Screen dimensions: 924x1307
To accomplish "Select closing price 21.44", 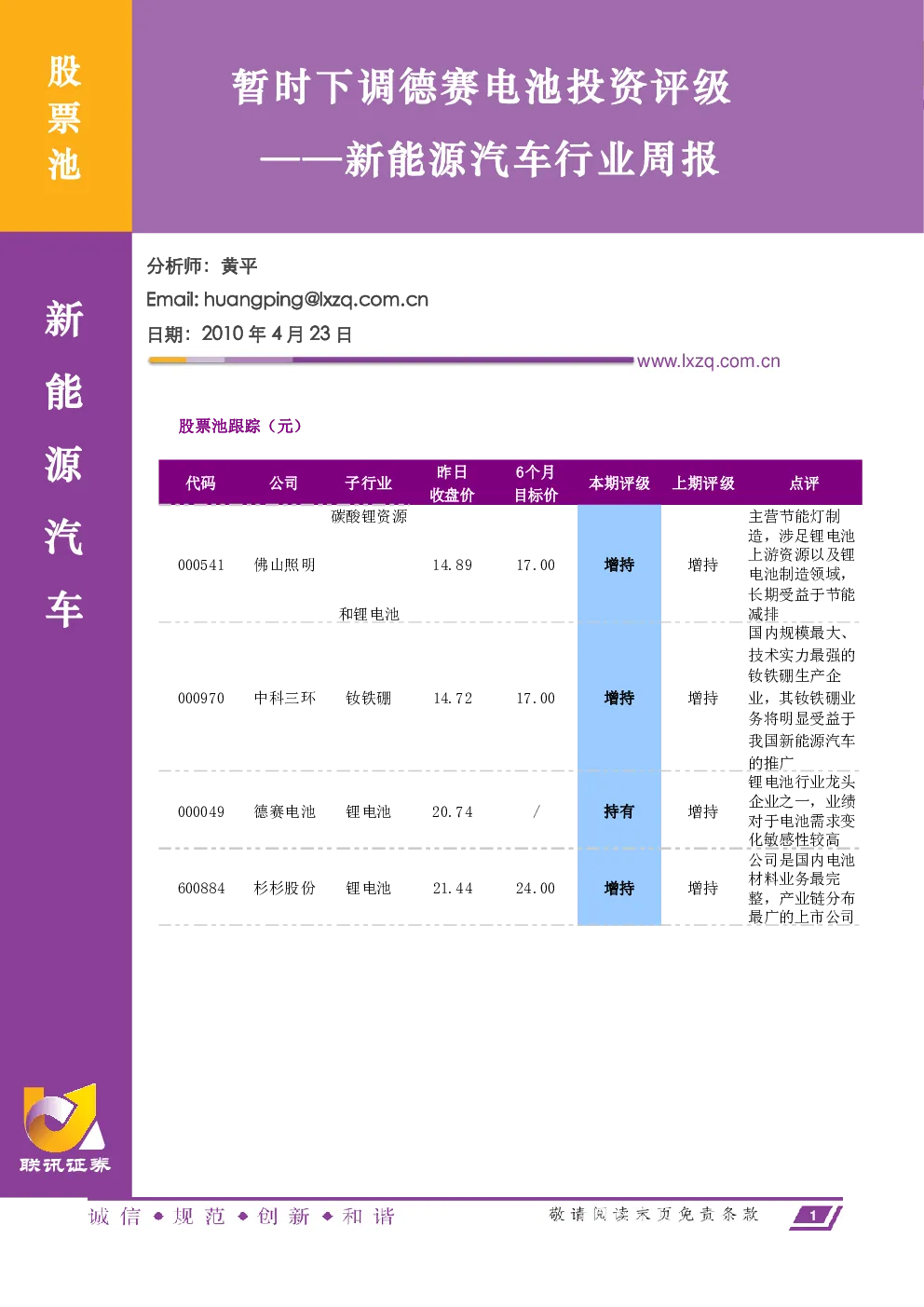I will (x=453, y=889).
